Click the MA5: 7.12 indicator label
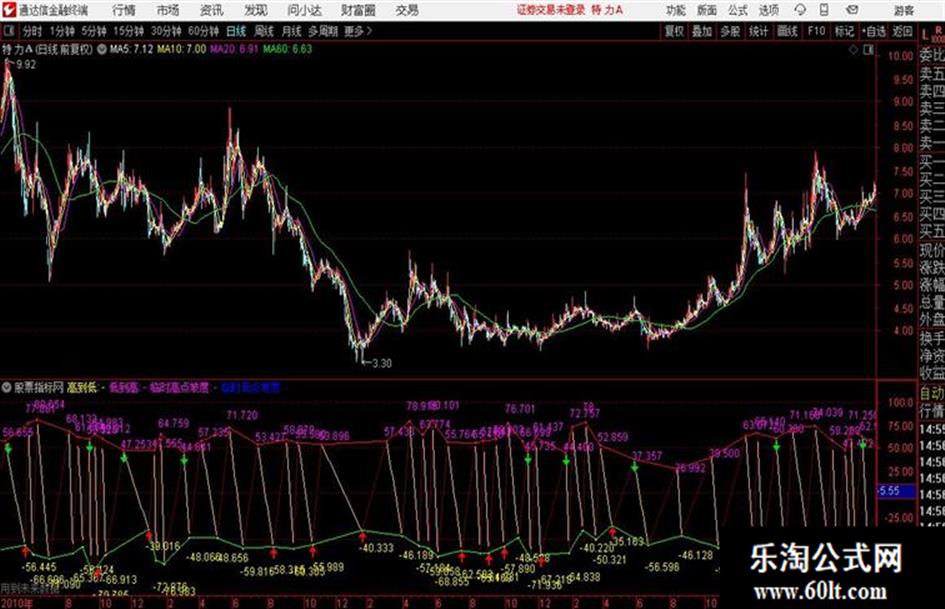The width and height of the screenshot is (945, 609). [x=131, y=49]
